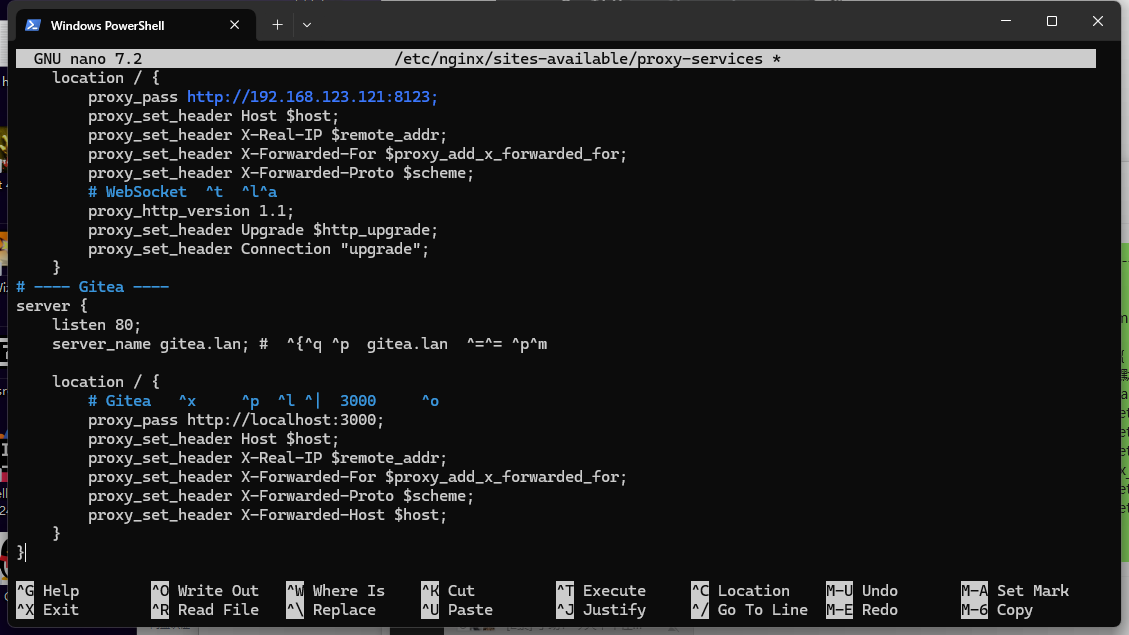
Task: Click the ^R Read File shortcut
Action: (205, 610)
